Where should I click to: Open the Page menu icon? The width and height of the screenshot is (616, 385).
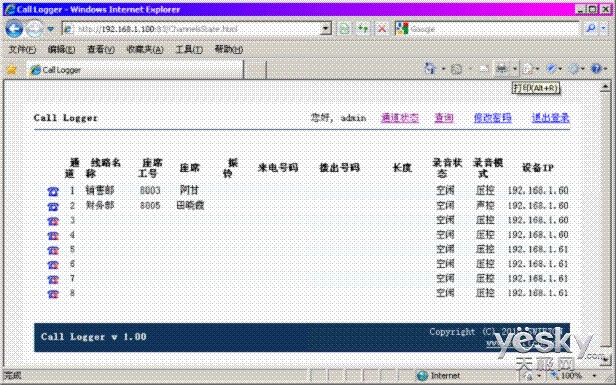point(528,69)
